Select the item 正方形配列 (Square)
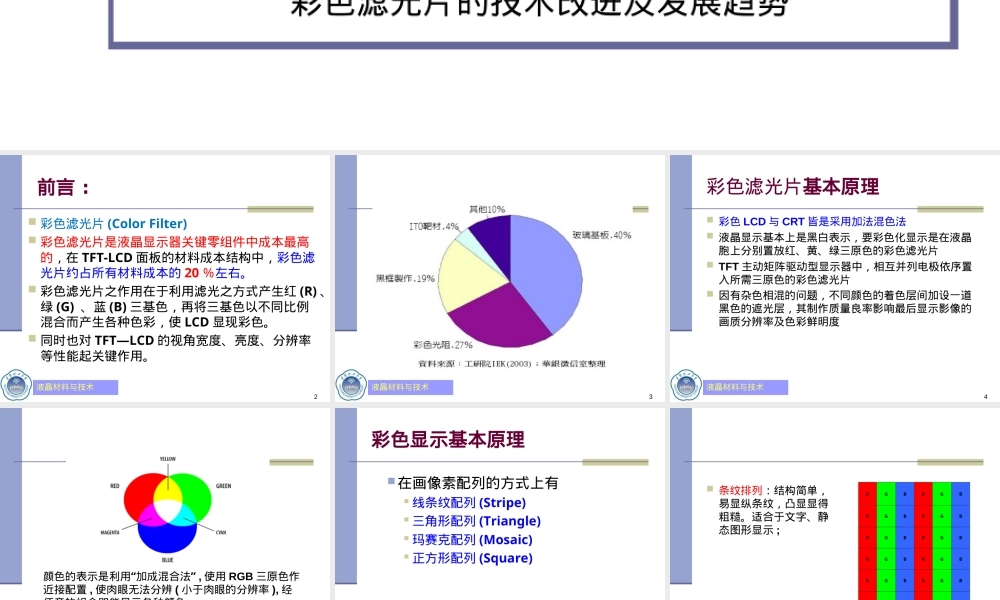This screenshot has height=600, width=1000. coord(472,558)
